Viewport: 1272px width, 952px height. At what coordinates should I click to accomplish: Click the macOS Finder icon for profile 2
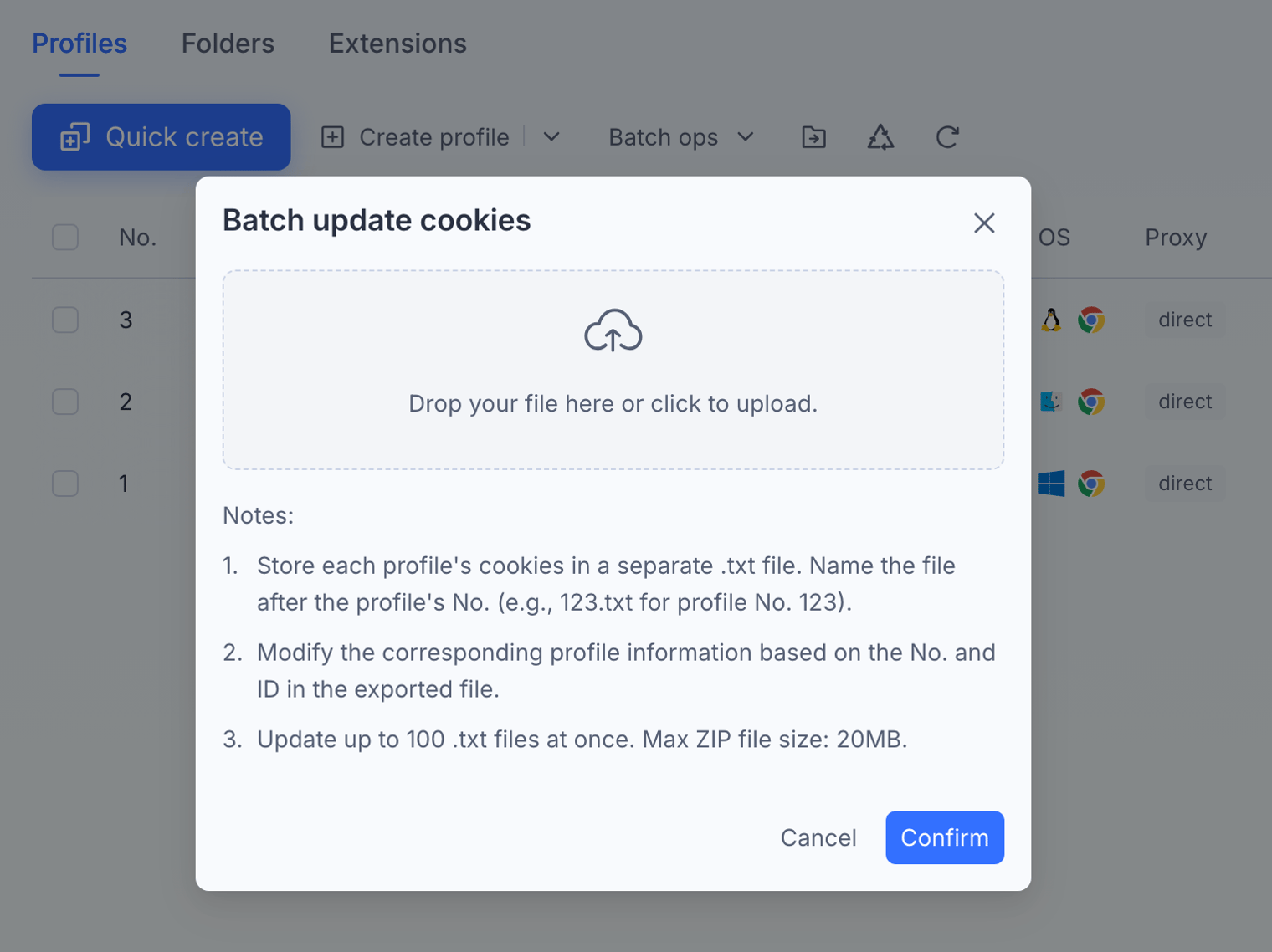(x=1051, y=402)
